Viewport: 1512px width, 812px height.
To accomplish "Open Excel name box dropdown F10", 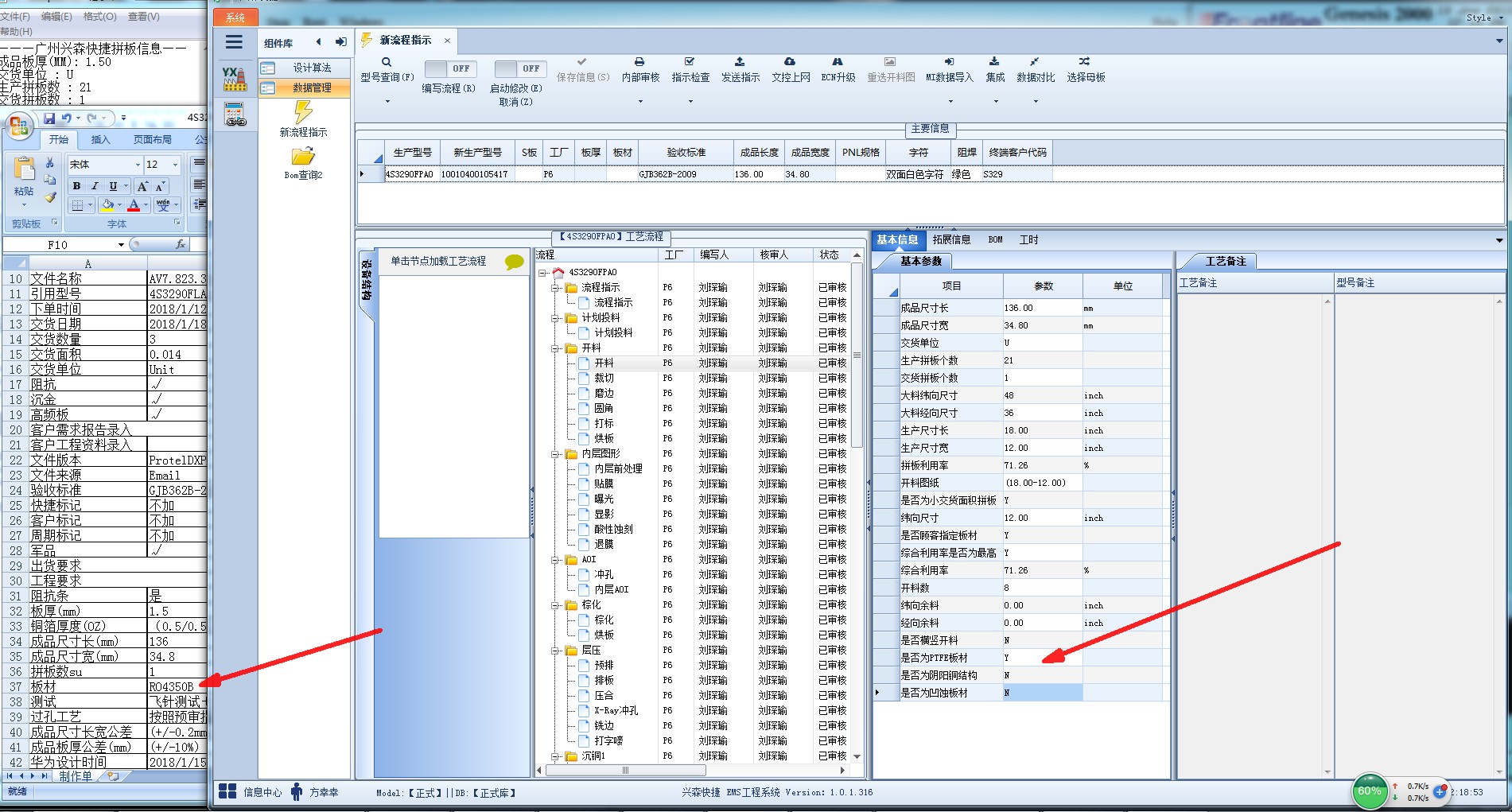I will [x=121, y=245].
